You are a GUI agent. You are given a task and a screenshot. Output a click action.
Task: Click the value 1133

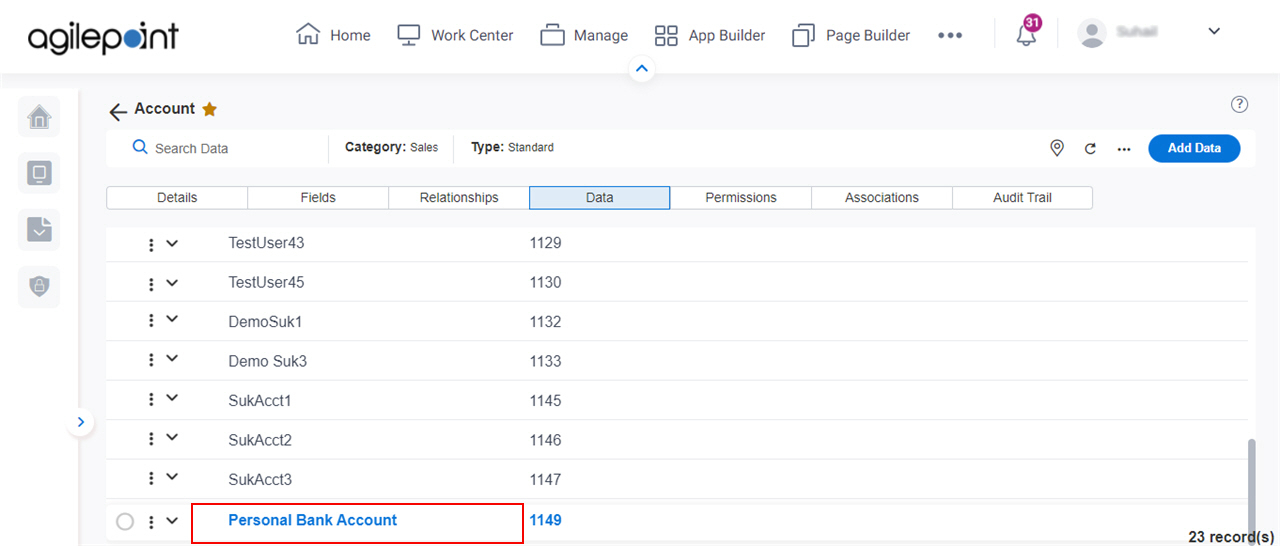[x=546, y=361]
